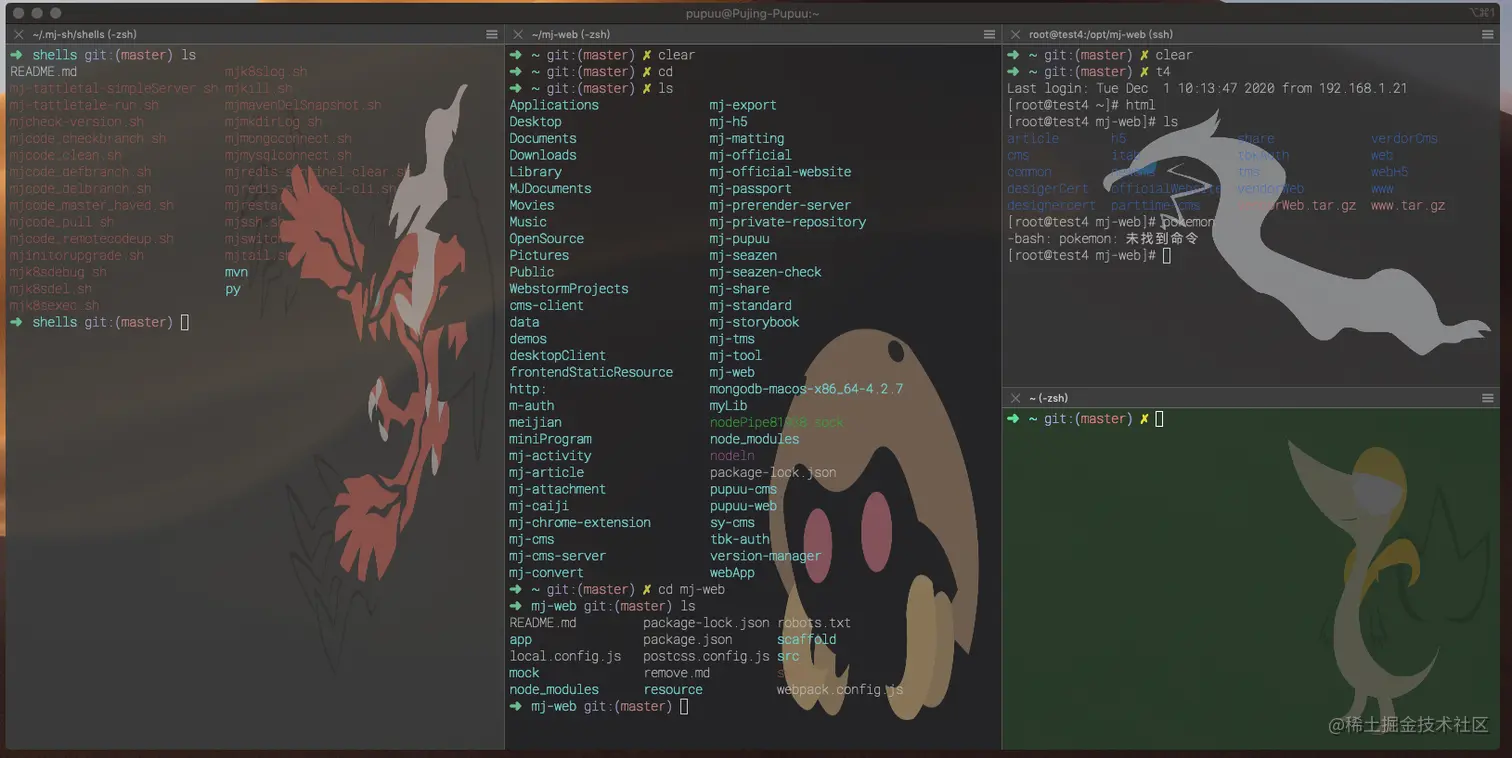This screenshot has height=758, width=1512.
Task: Click the 'mj-private-repository' directory name
Action: pyautogui.click(x=788, y=222)
